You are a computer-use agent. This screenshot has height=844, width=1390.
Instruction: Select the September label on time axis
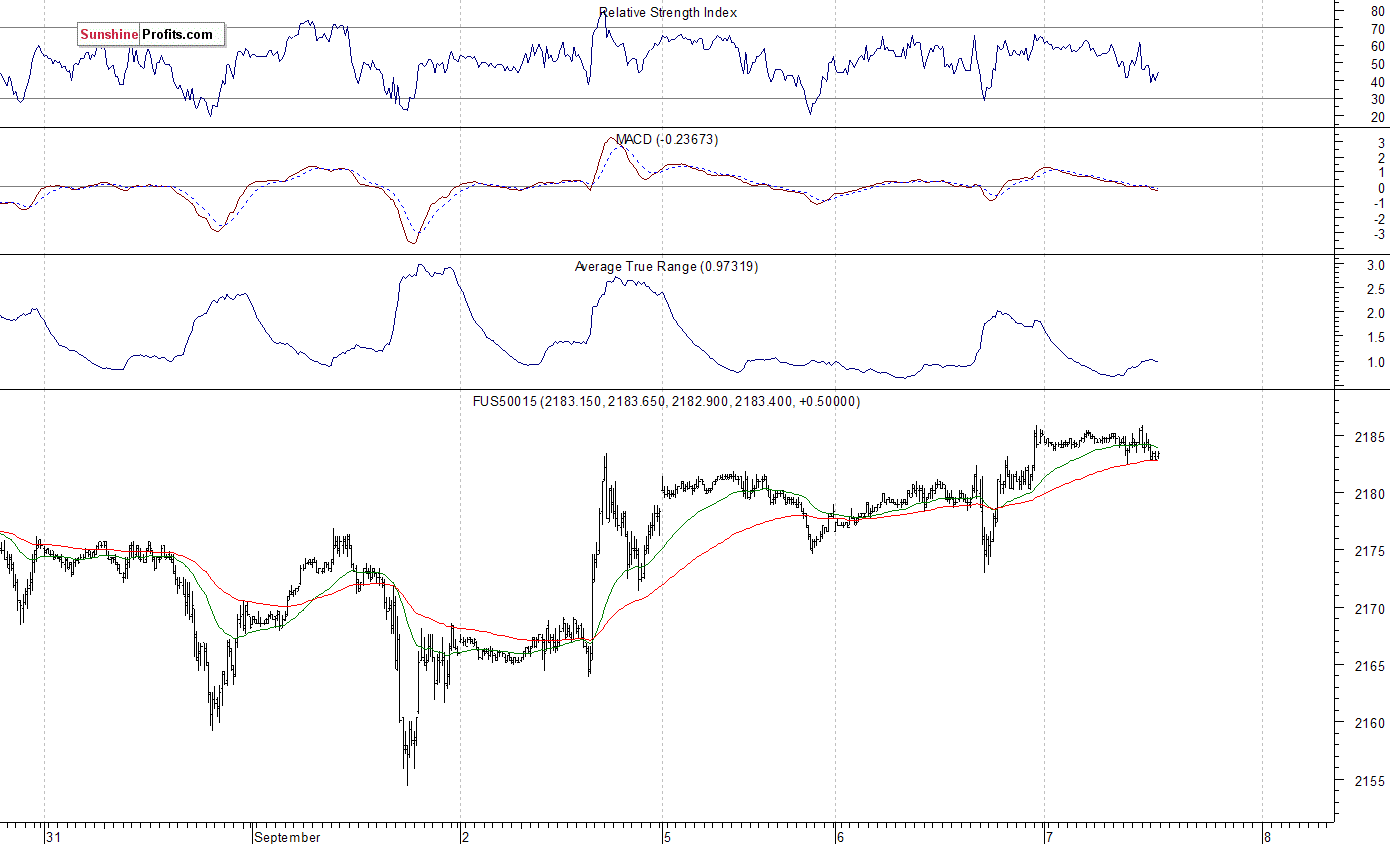pyautogui.click(x=288, y=837)
